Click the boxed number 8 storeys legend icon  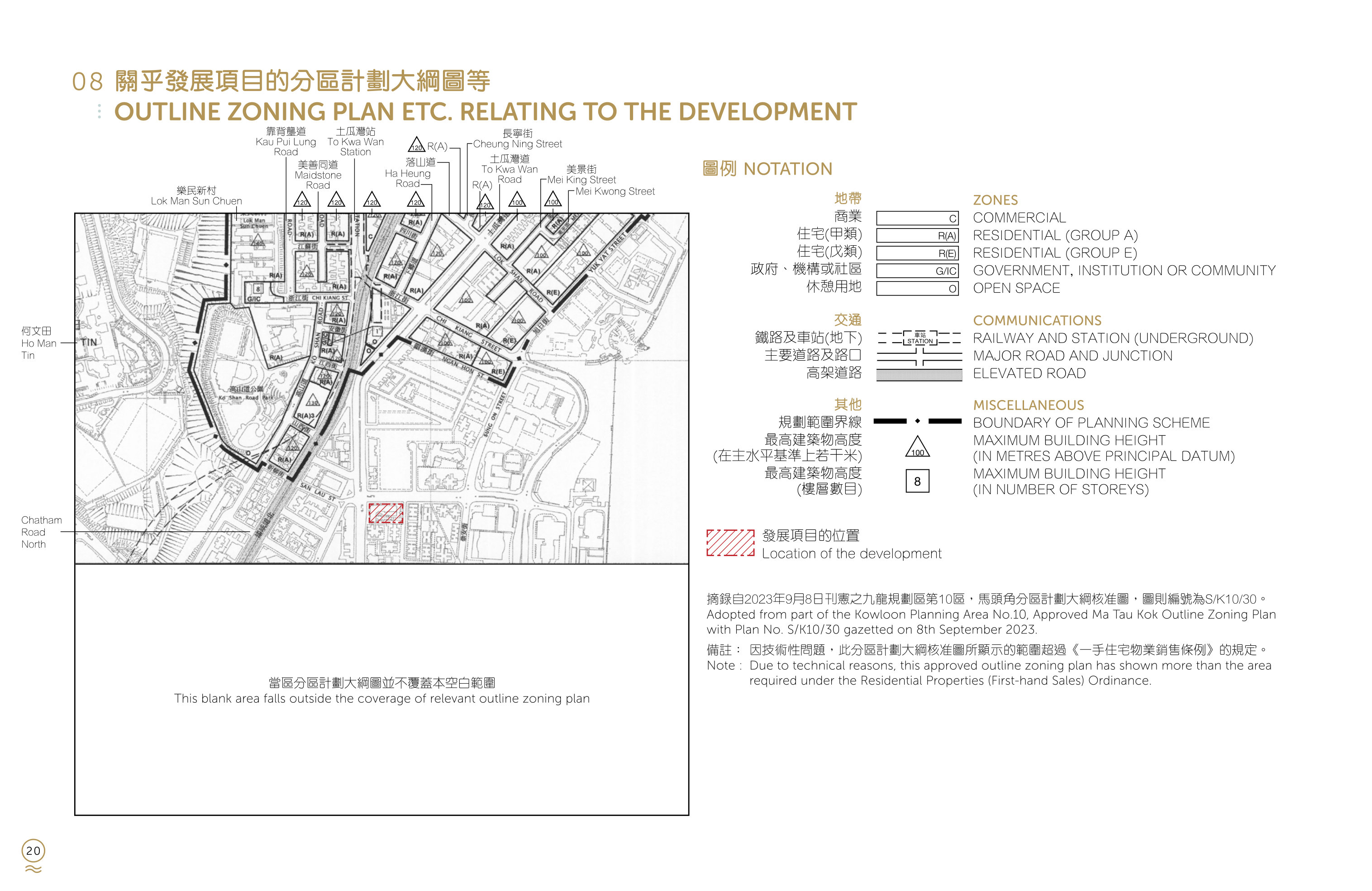(917, 481)
